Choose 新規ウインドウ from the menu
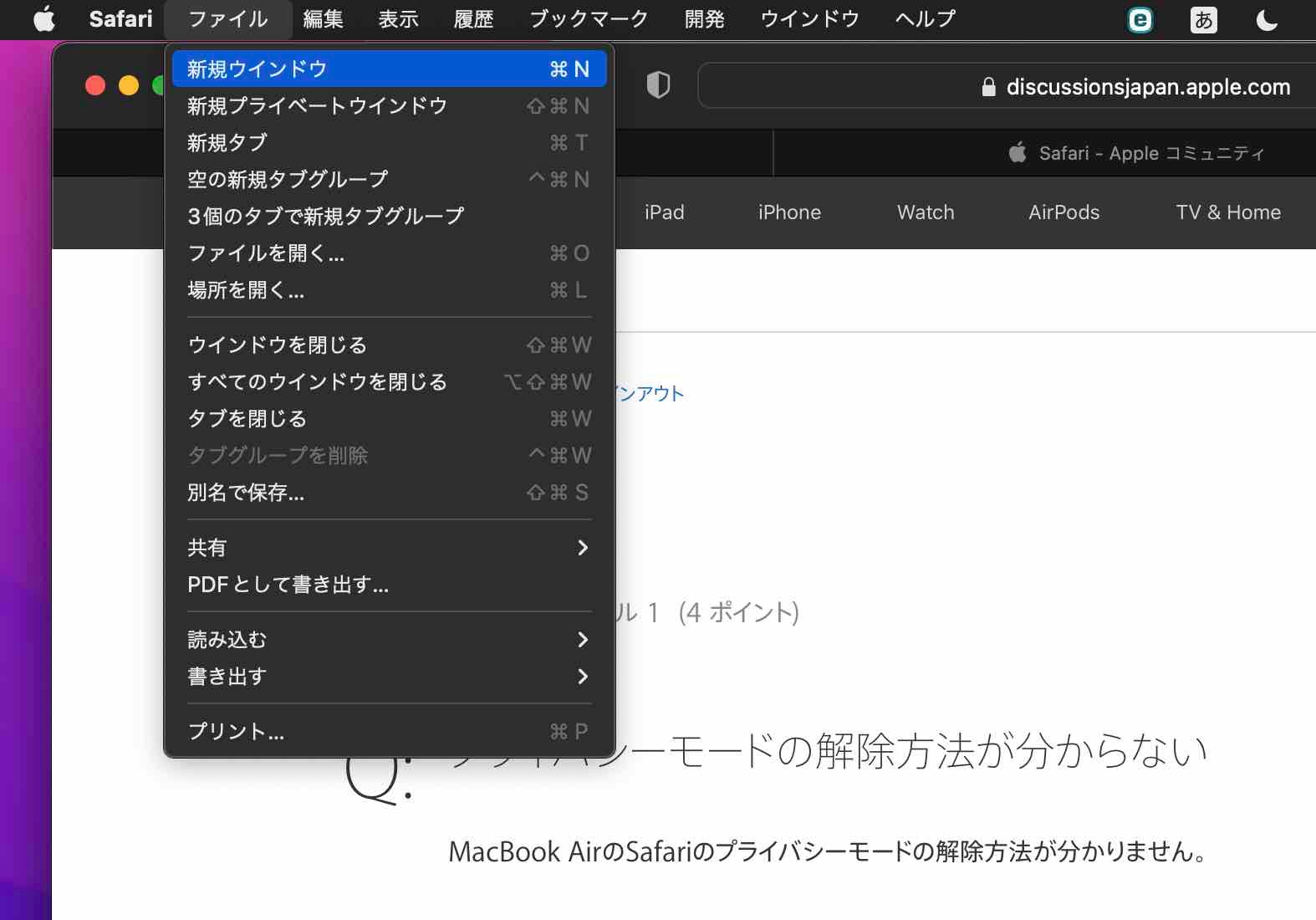Viewport: 1316px width, 920px height. [x=390, y=69]
